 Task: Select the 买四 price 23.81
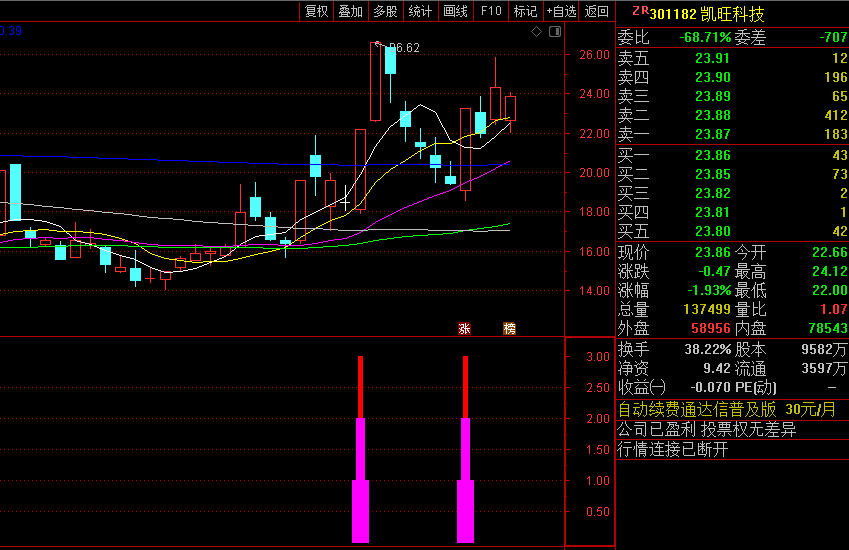pyautogui.click(x=713, y=212)
